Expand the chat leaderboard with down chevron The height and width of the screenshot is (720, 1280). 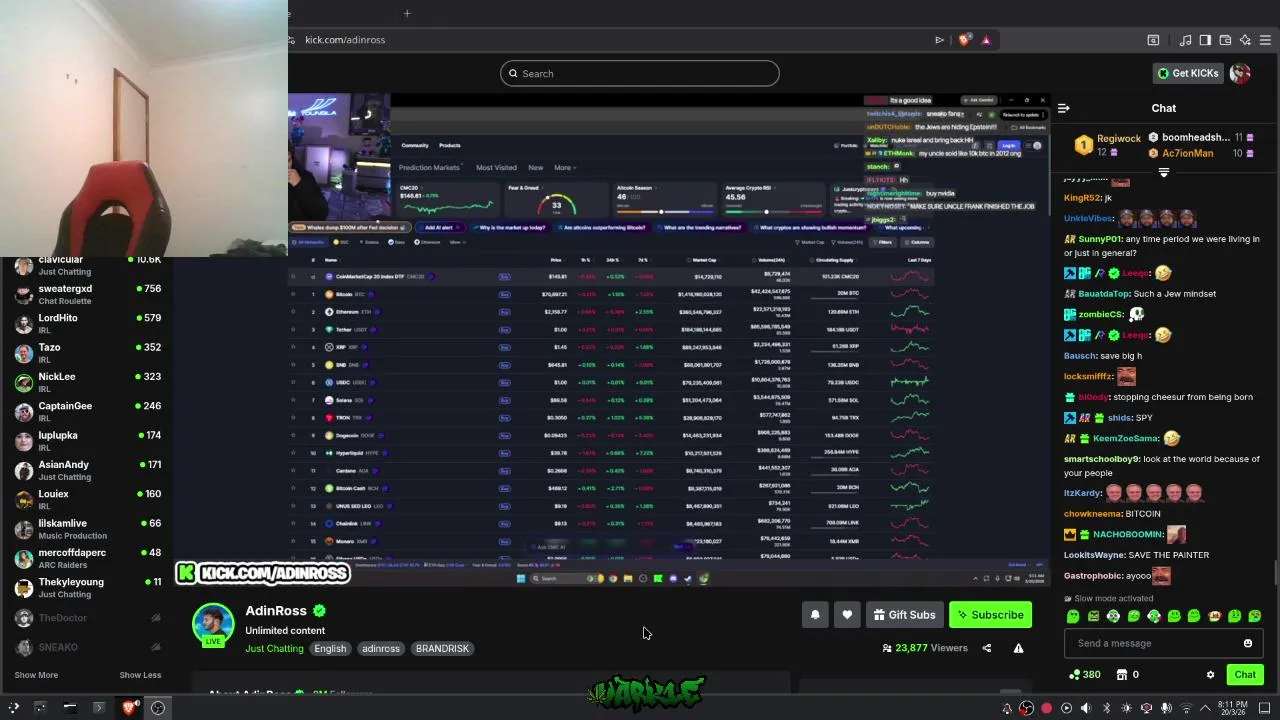(1163, 172)
